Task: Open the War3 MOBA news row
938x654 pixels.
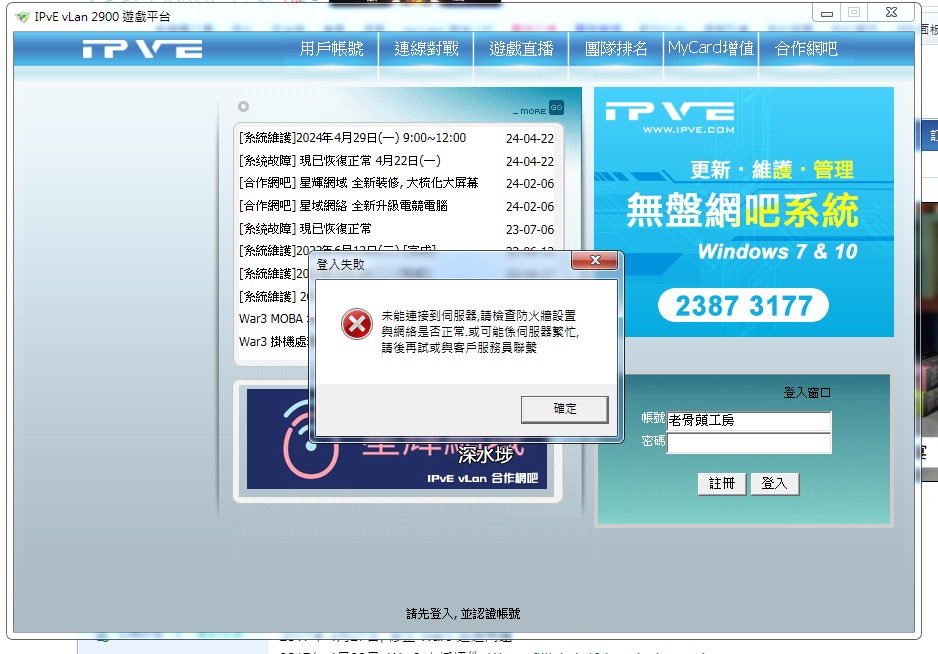Action: point(273,319)
